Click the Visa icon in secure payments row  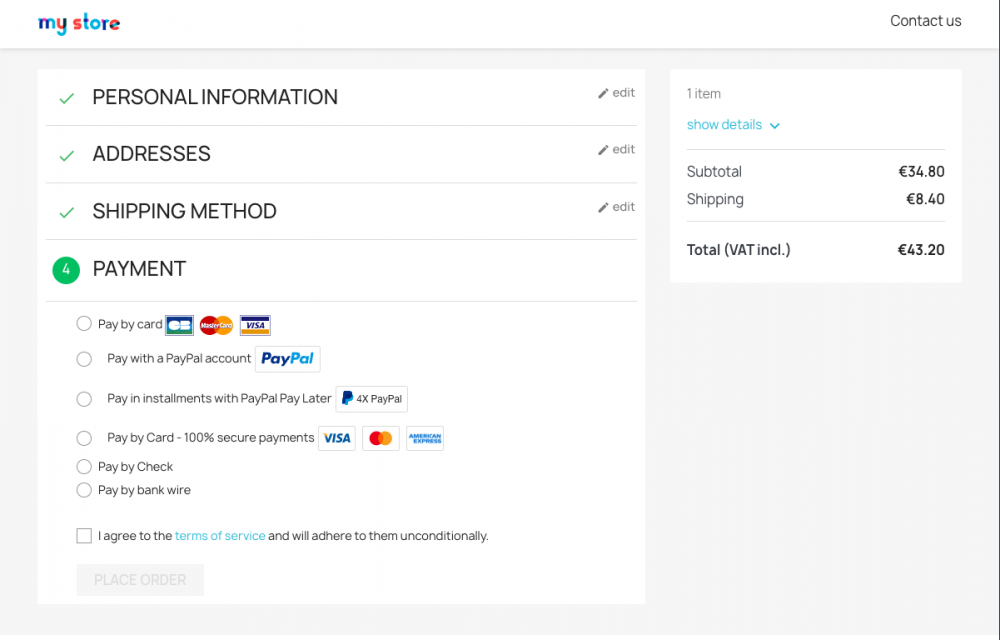[x=337, y=439]
